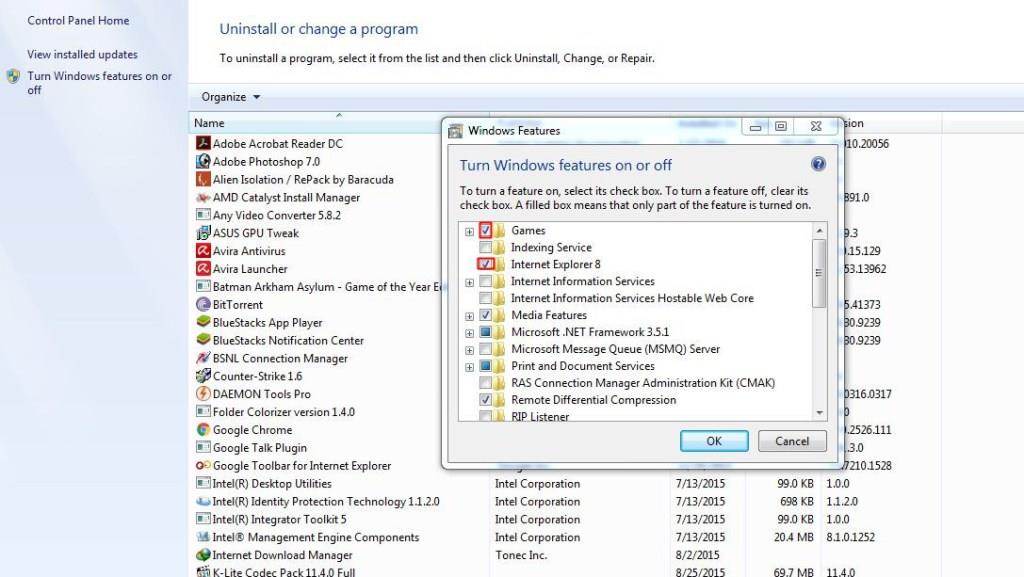Open View installed updates link

tap(82, 54)
